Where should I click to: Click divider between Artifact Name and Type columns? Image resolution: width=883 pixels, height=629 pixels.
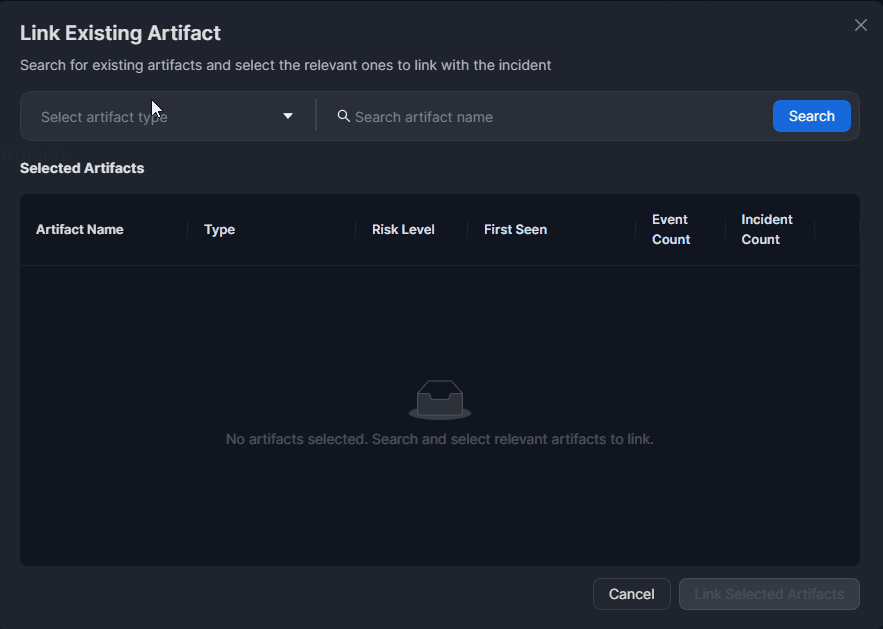tap(188, 229)
